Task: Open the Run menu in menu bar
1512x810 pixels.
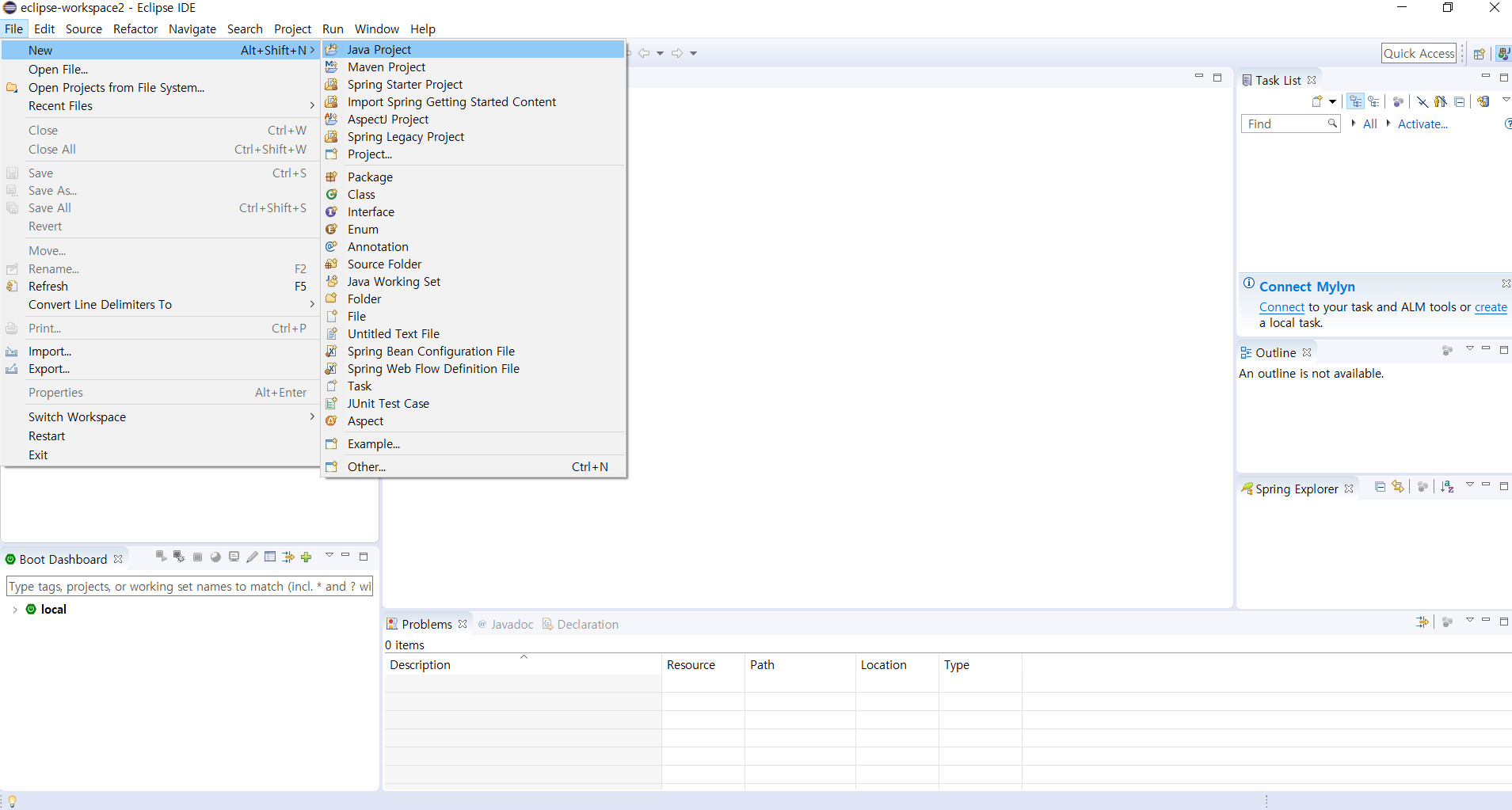Action: point(333,29)
